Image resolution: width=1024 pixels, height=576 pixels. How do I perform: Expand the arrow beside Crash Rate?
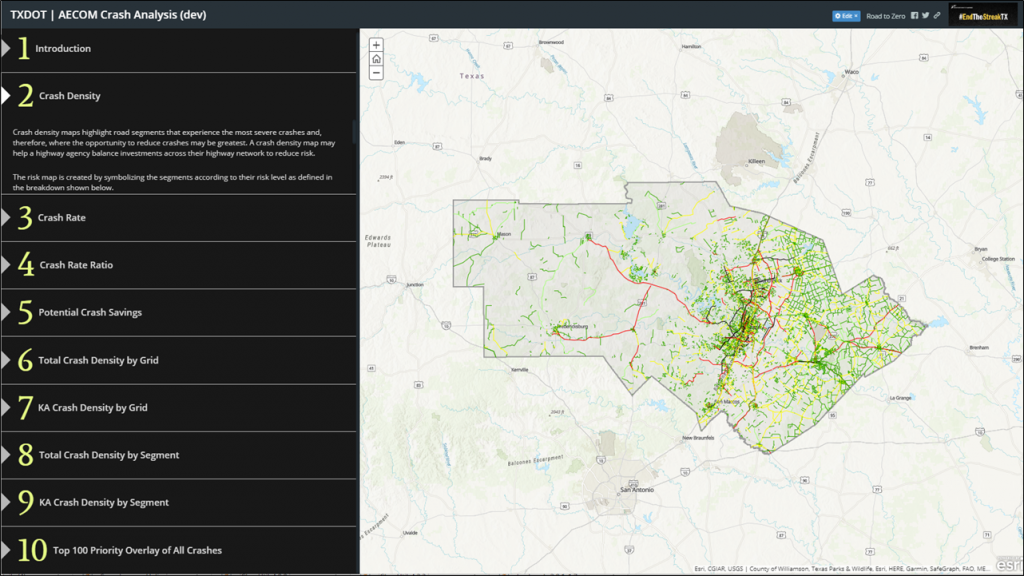tap(6, 217)
